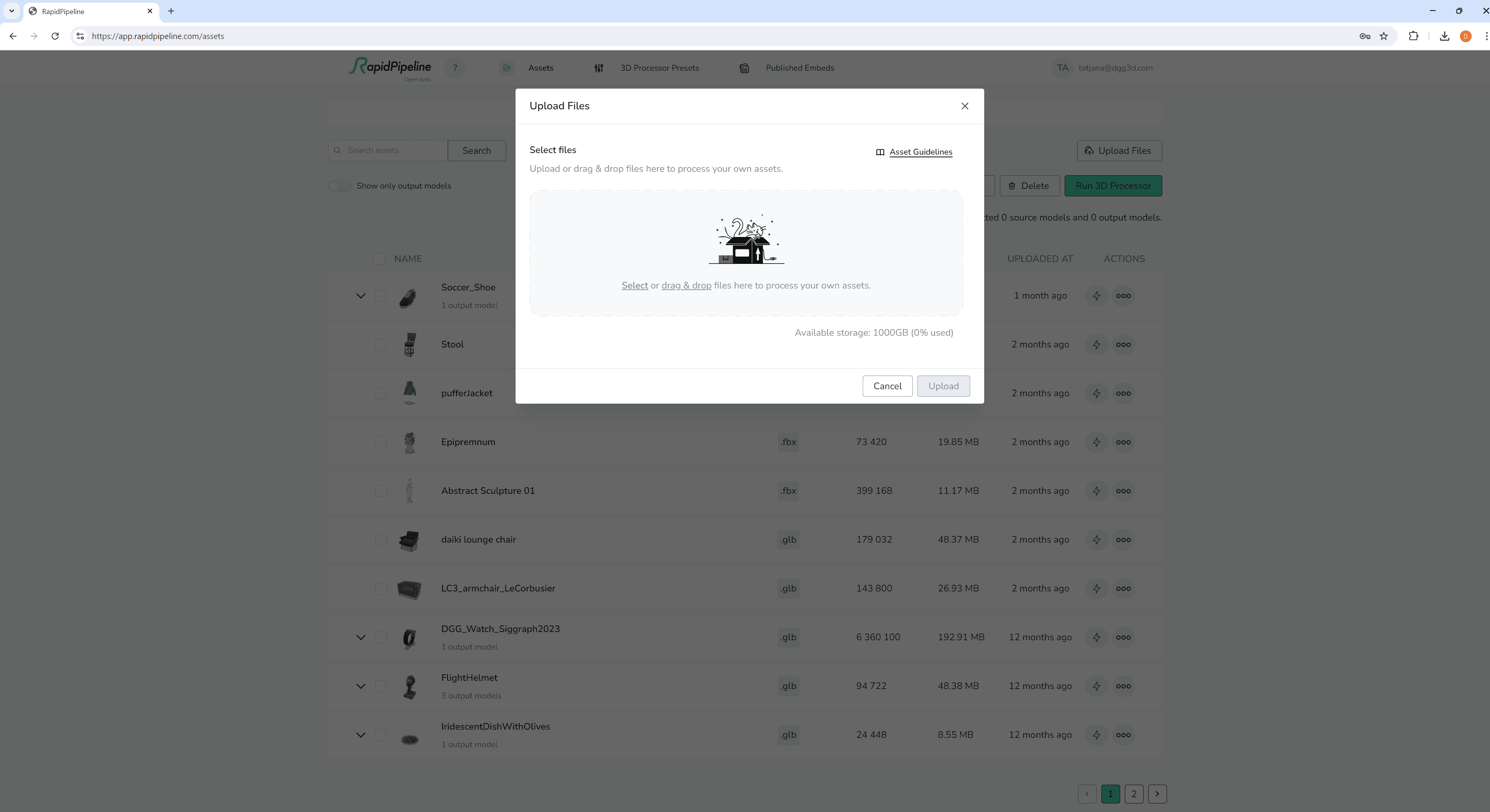The image size is (1490, 812).
Task: Open more actions for daiki lounge chair
Action: [1123, 540]
